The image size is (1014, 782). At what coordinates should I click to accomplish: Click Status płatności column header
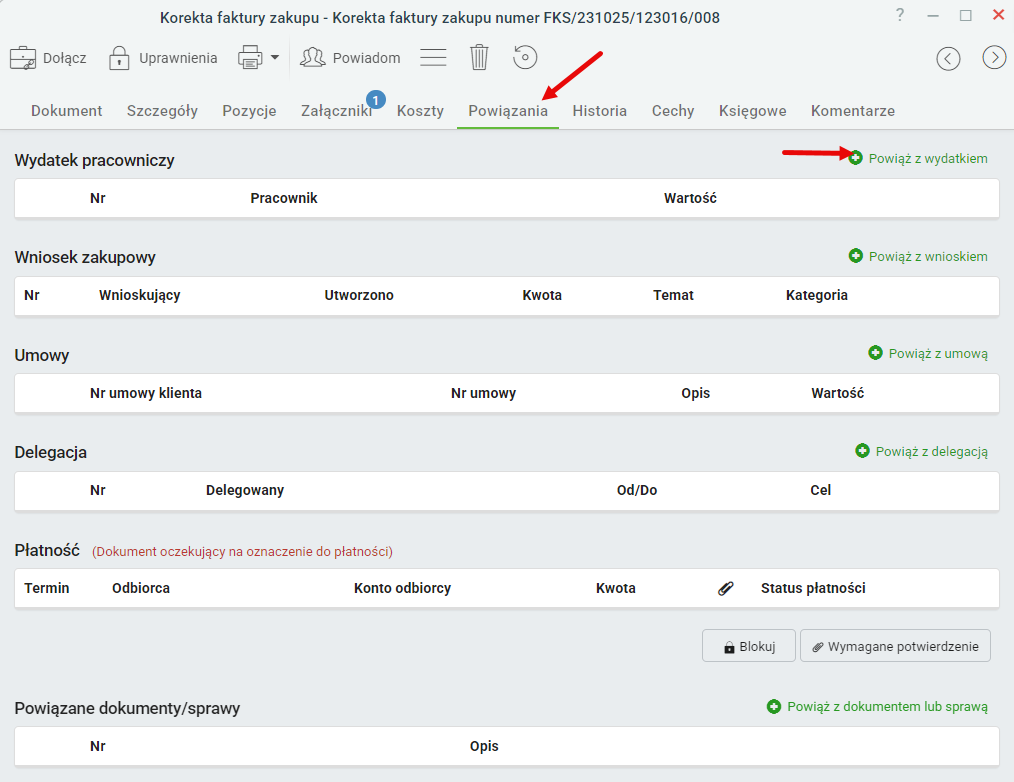point(813,588)
